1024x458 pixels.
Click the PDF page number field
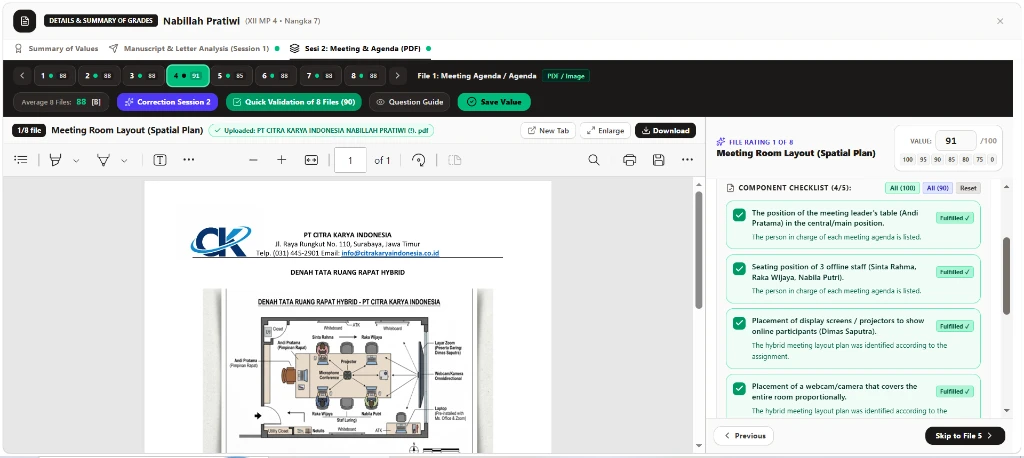[x=350, y=160]
